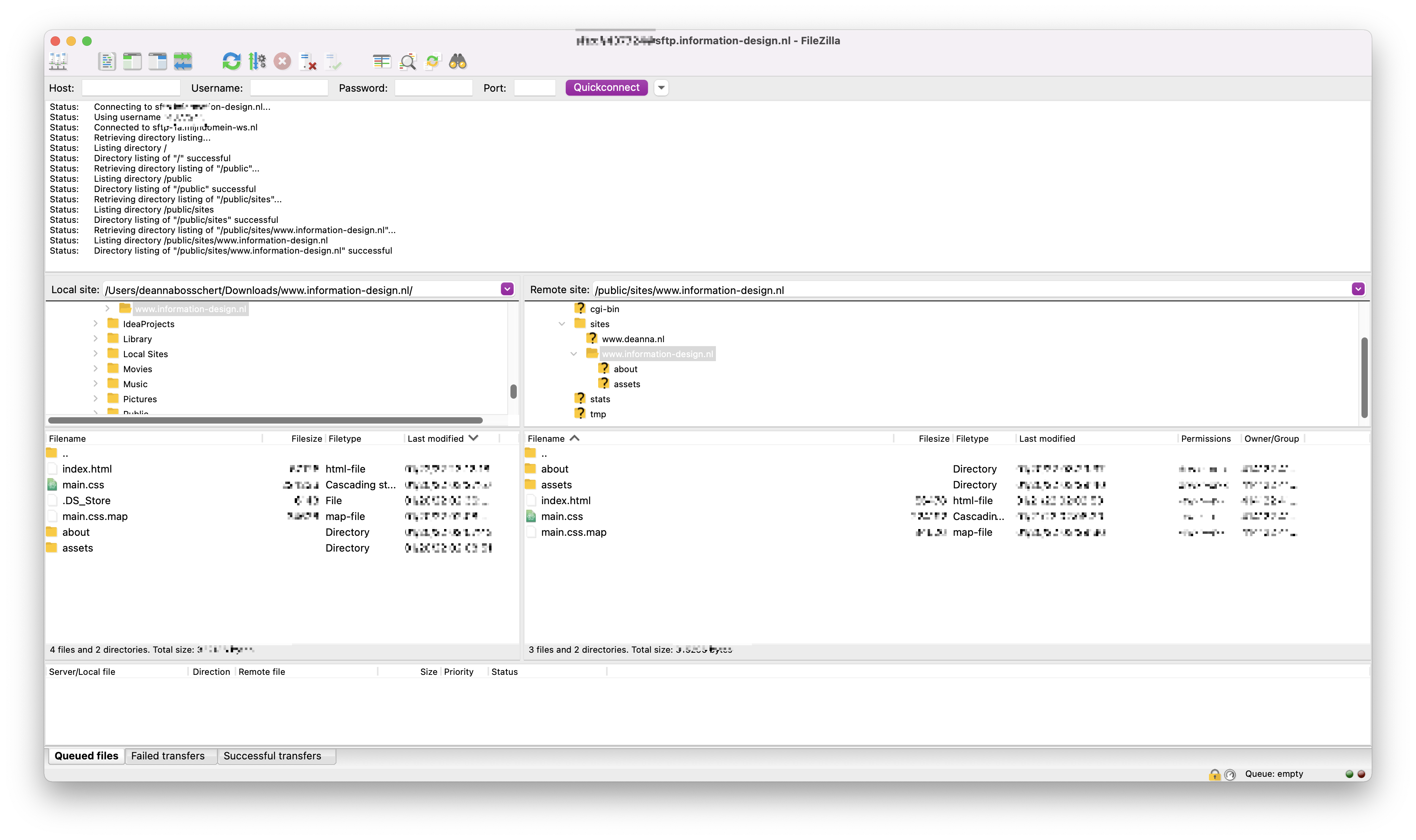Image resolution: width=1416 pixels, height=840 pixels.
Task: Click inside the Password field
Action: pyautogui.click(x=433, y=88)
